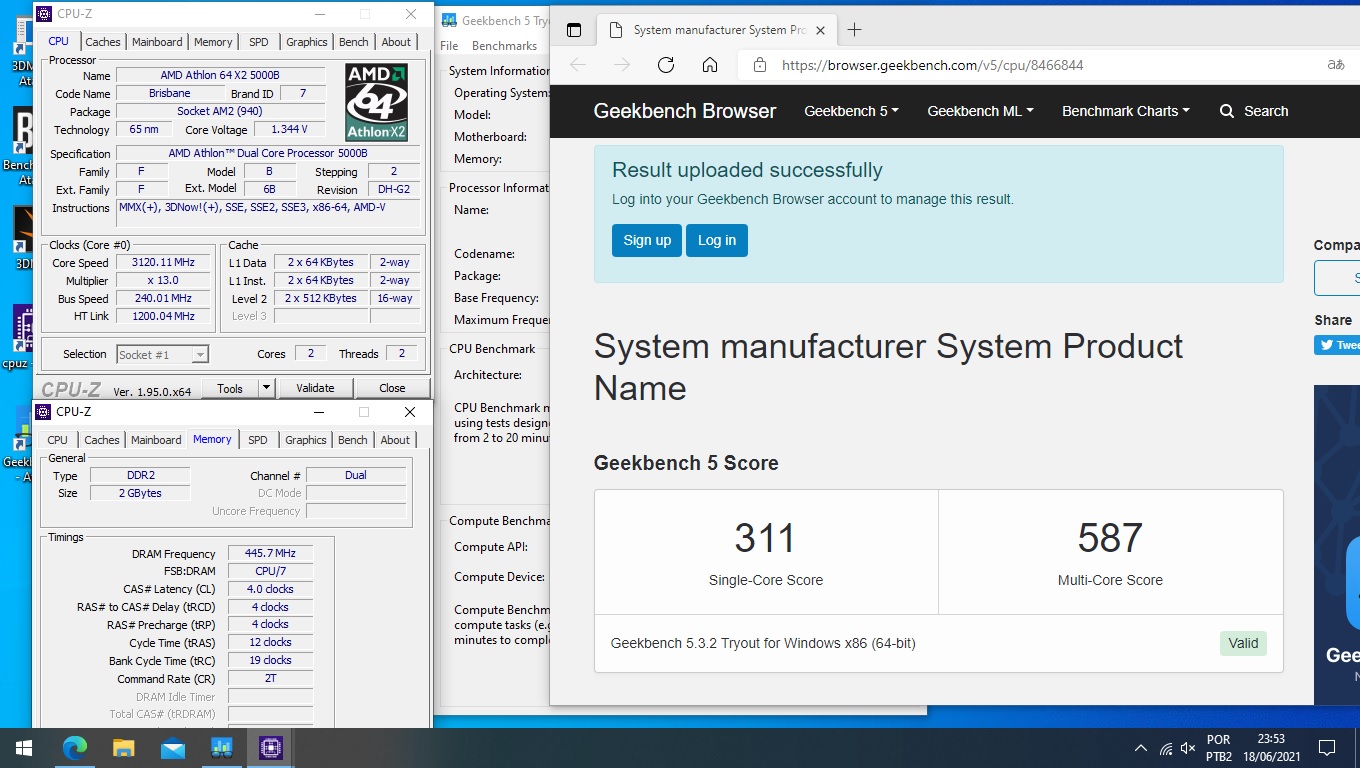Viewport: 1360px width, 768px height.
Task: Open File Explorer from the taskbar
Action: pyautogui.click(x=123, y=748)
